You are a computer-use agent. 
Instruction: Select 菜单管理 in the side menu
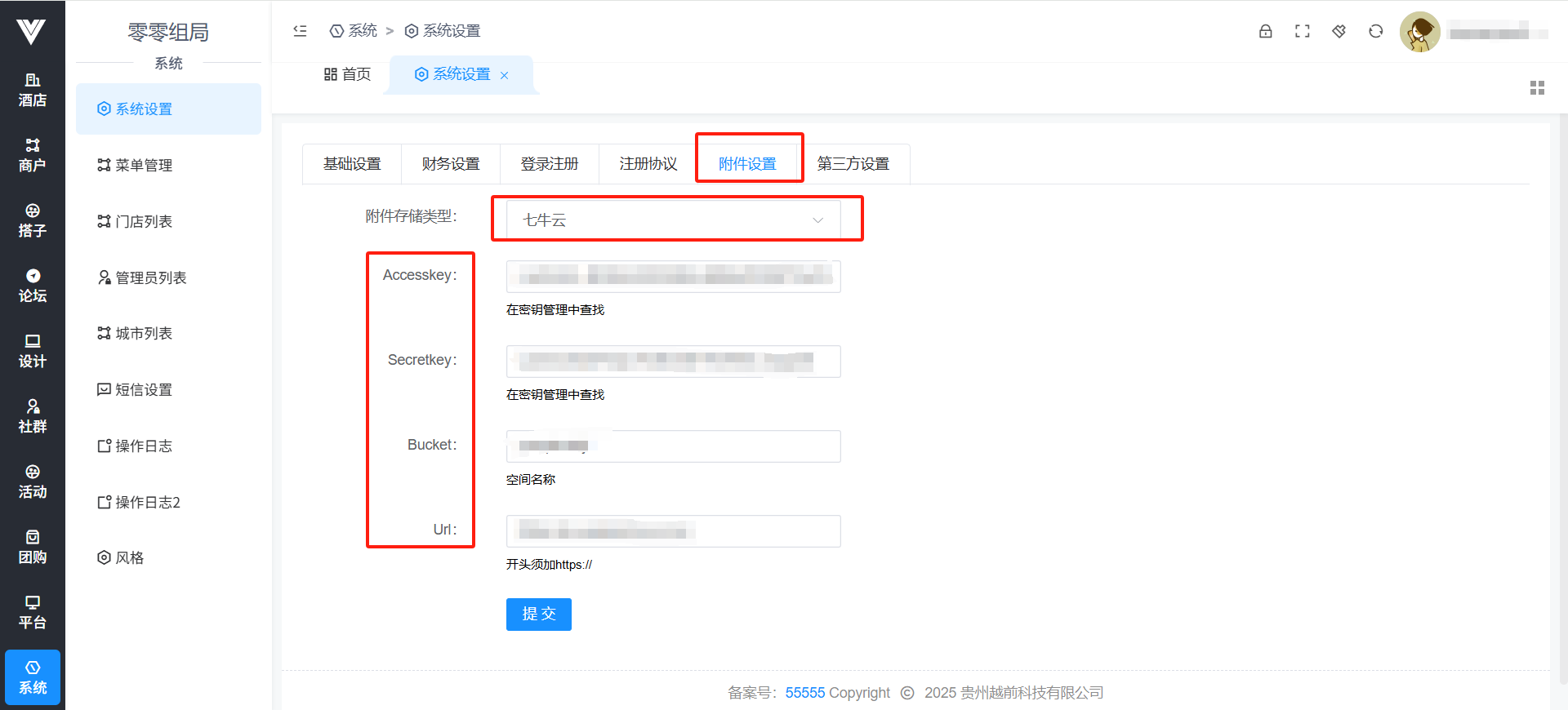coord(144,165)
